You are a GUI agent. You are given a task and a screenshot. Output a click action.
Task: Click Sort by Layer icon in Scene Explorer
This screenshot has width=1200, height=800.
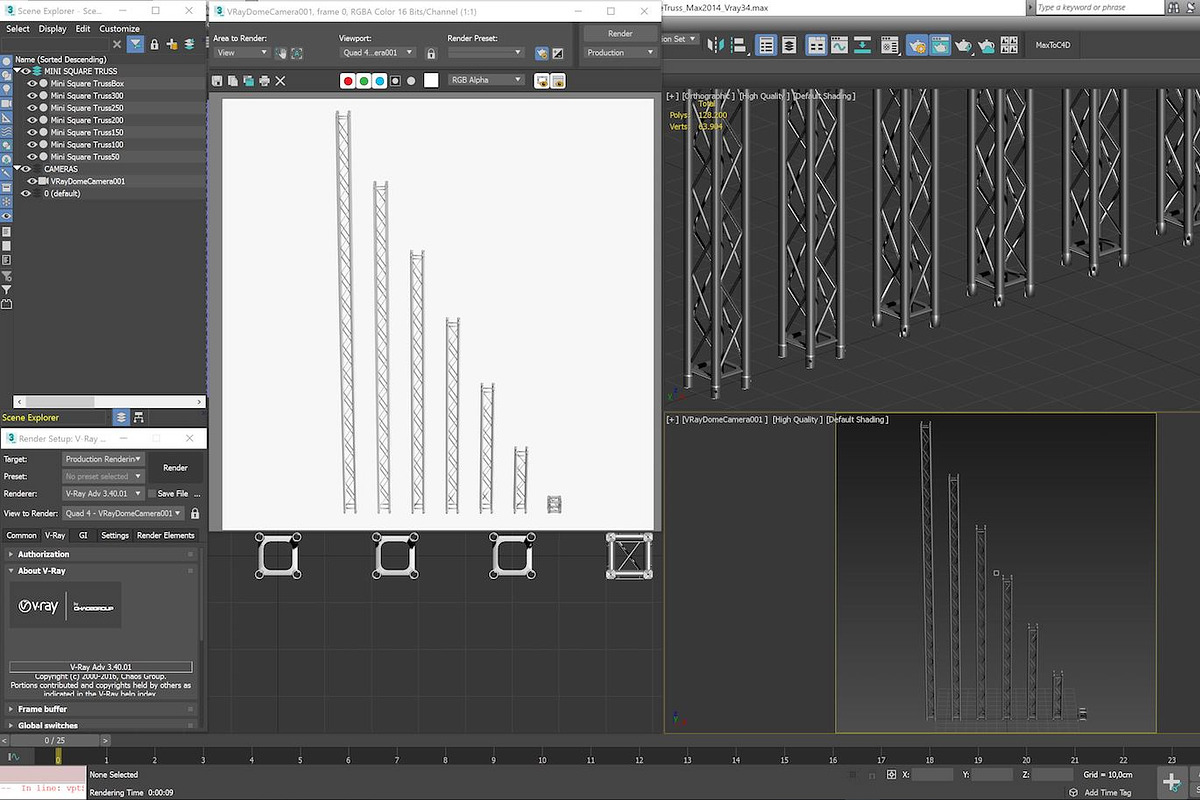click(x=121, y=417)
